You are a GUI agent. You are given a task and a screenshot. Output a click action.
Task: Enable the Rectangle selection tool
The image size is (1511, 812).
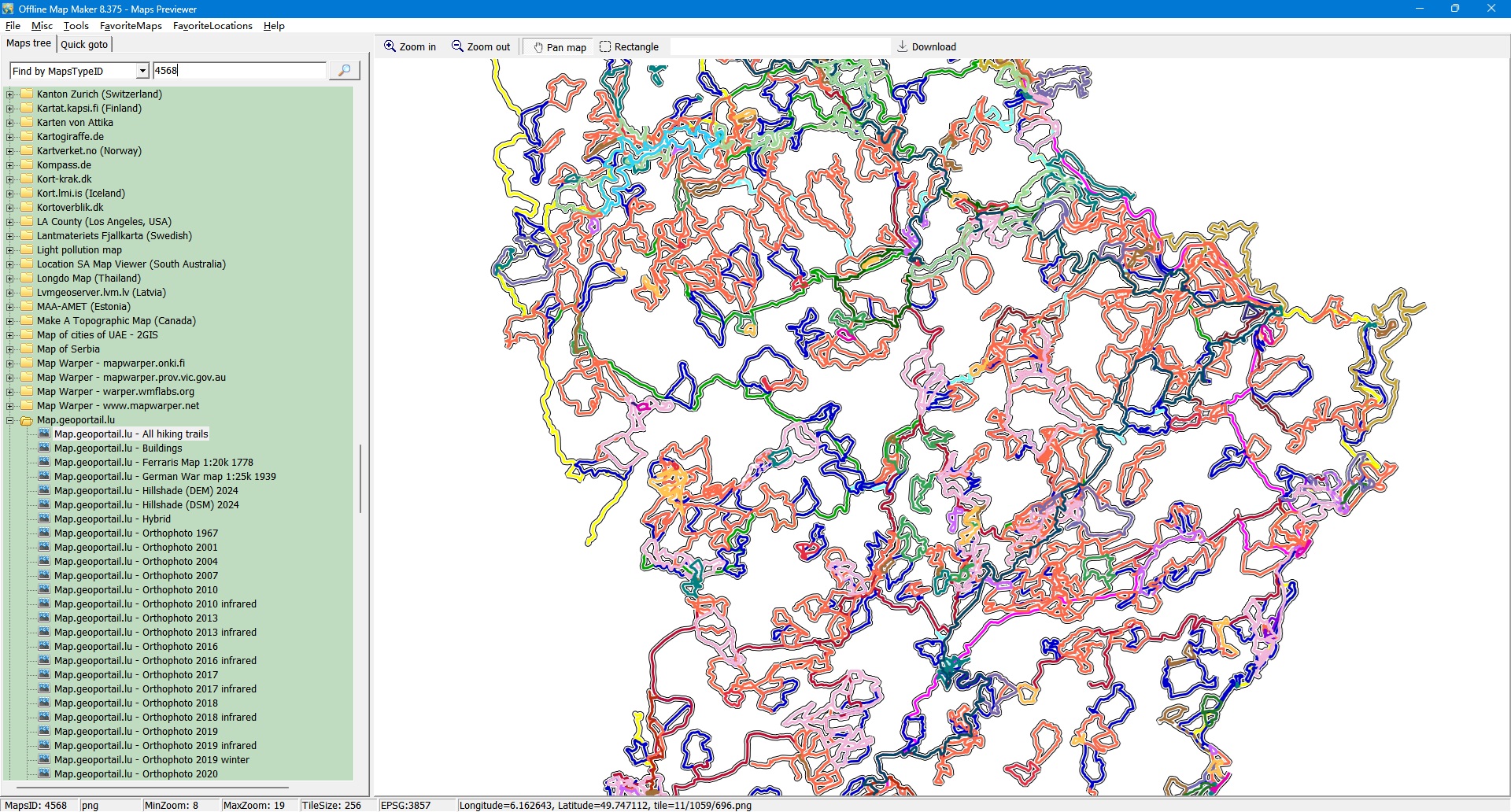[x=629, y=47]
